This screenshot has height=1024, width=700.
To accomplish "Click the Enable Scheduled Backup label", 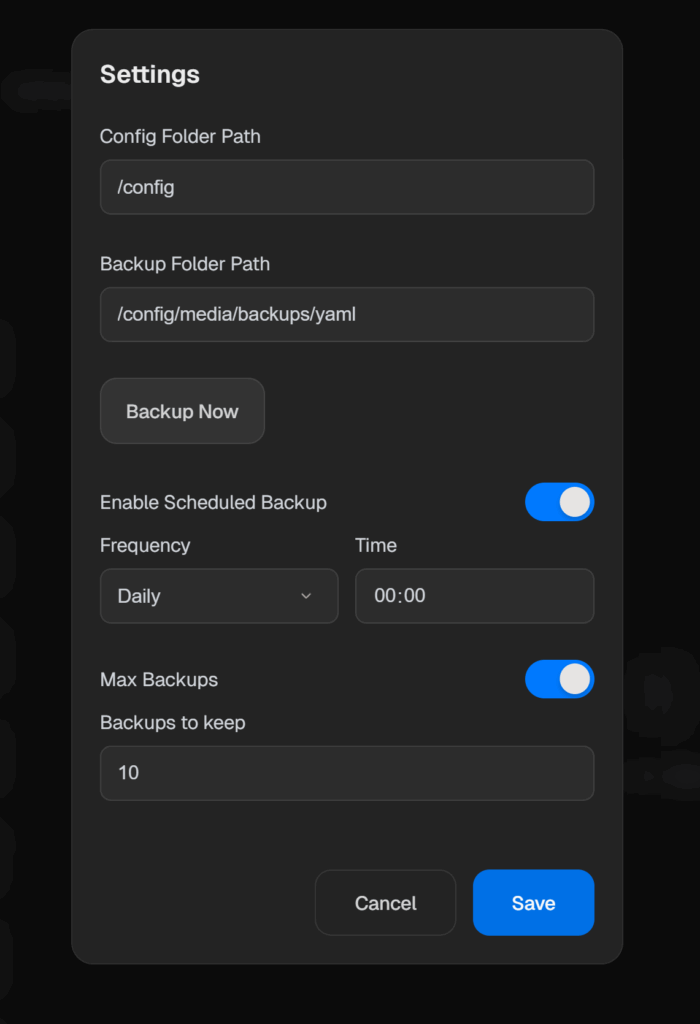I will pos(213,502).
